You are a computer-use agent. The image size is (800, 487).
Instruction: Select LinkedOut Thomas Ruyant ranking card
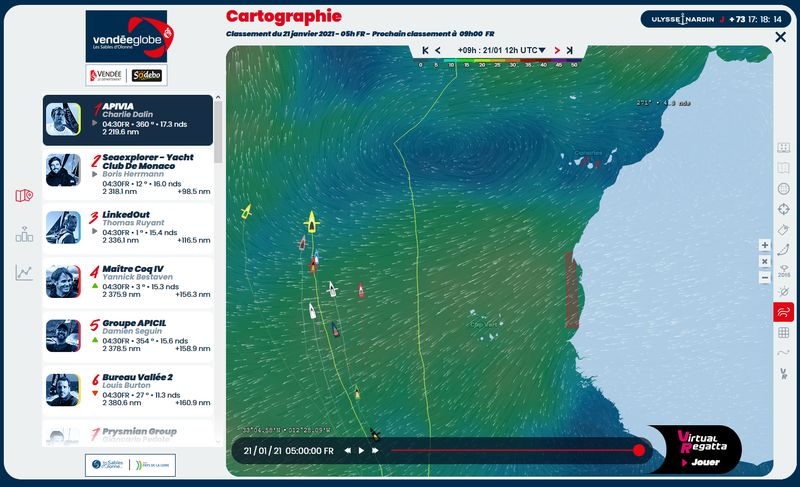128,227
